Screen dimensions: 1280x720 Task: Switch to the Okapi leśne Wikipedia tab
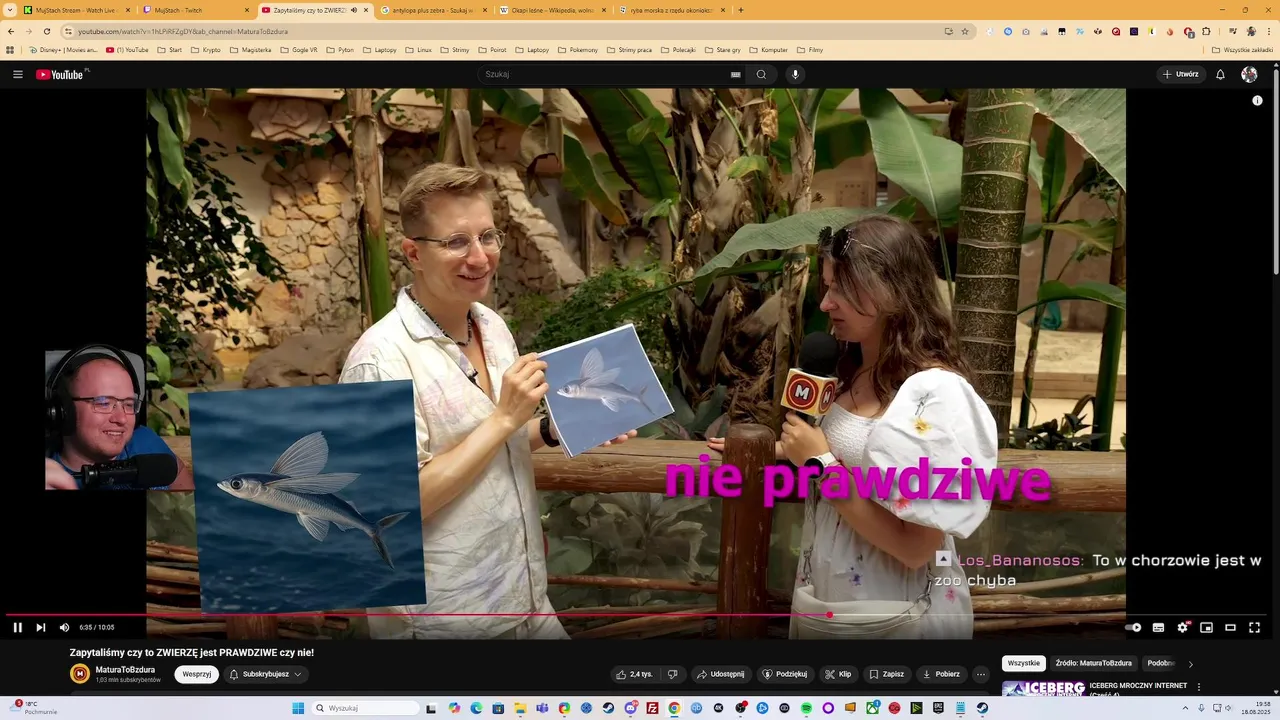tap(551, 10)
